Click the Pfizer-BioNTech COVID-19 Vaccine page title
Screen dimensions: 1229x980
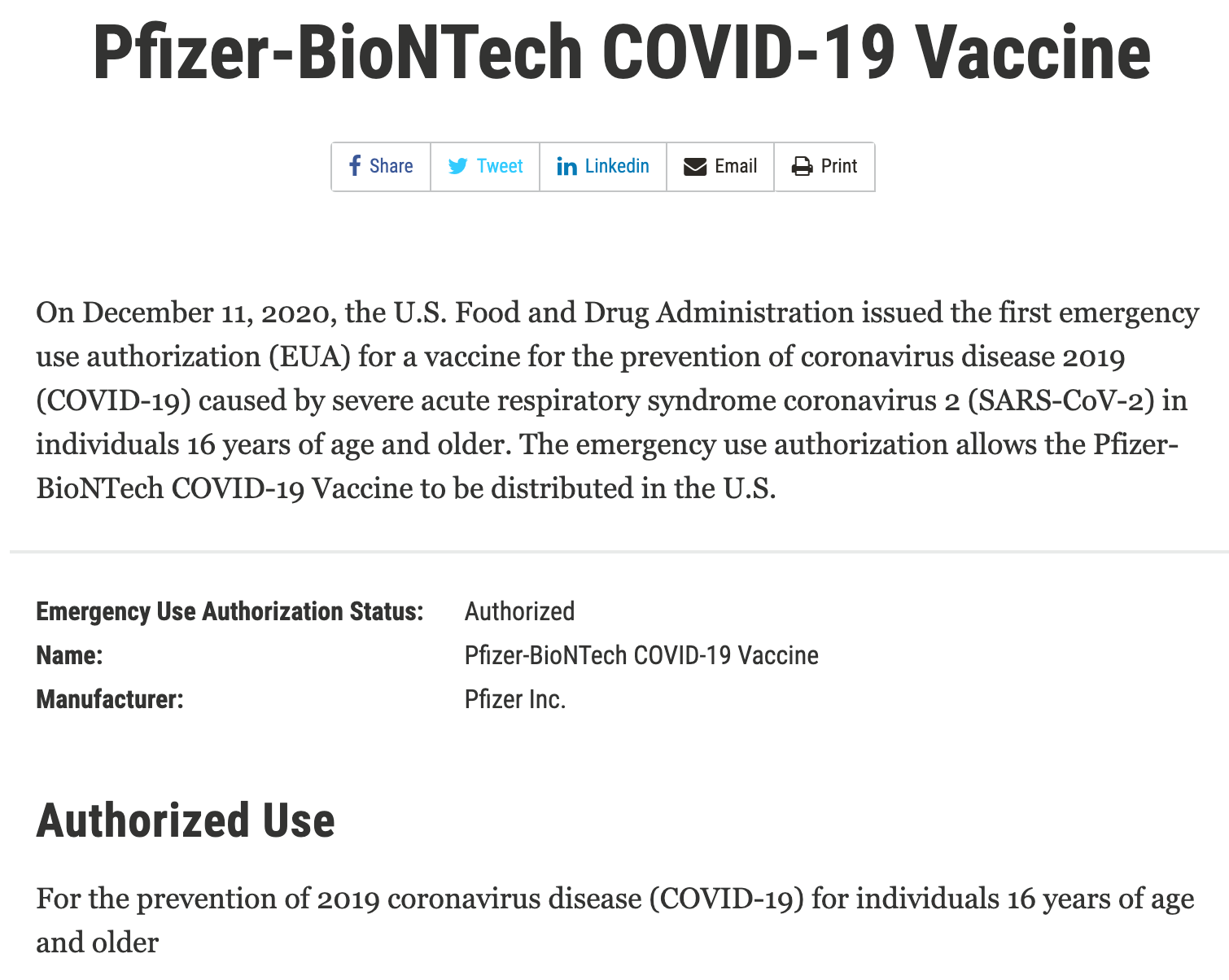(x=622, y=52)
